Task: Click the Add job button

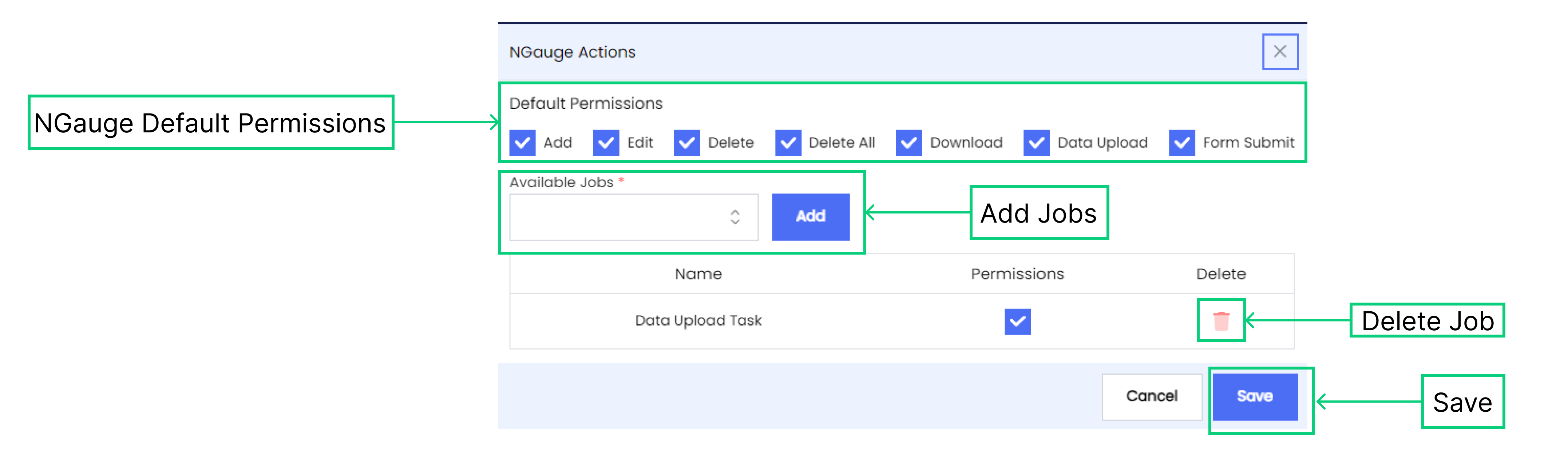Action: [810, 216]
